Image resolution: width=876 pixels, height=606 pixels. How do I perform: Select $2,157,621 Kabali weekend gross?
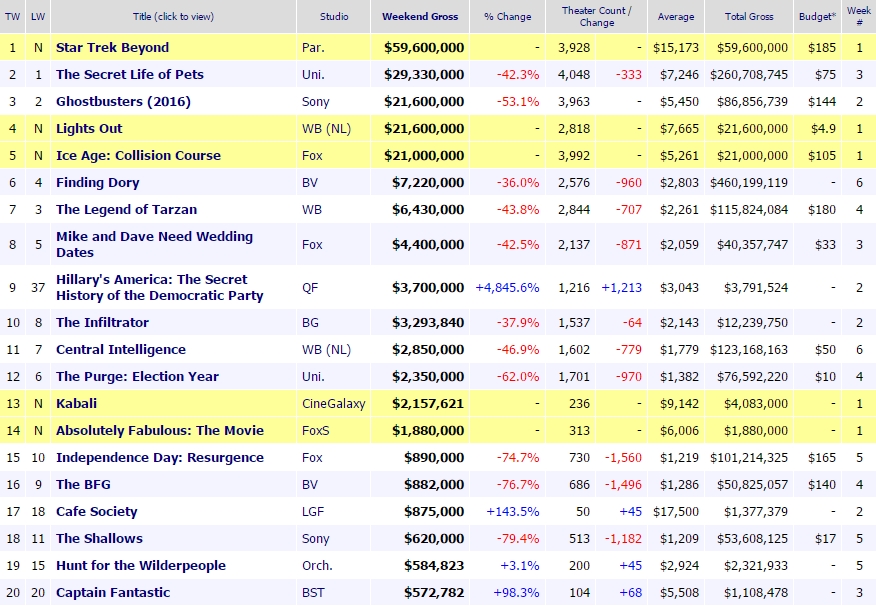428,403
